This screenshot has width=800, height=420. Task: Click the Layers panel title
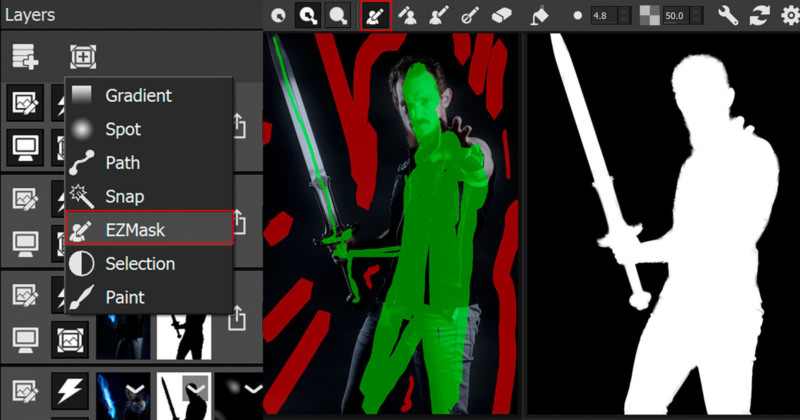pyautogui.click(x=30, y=15)
